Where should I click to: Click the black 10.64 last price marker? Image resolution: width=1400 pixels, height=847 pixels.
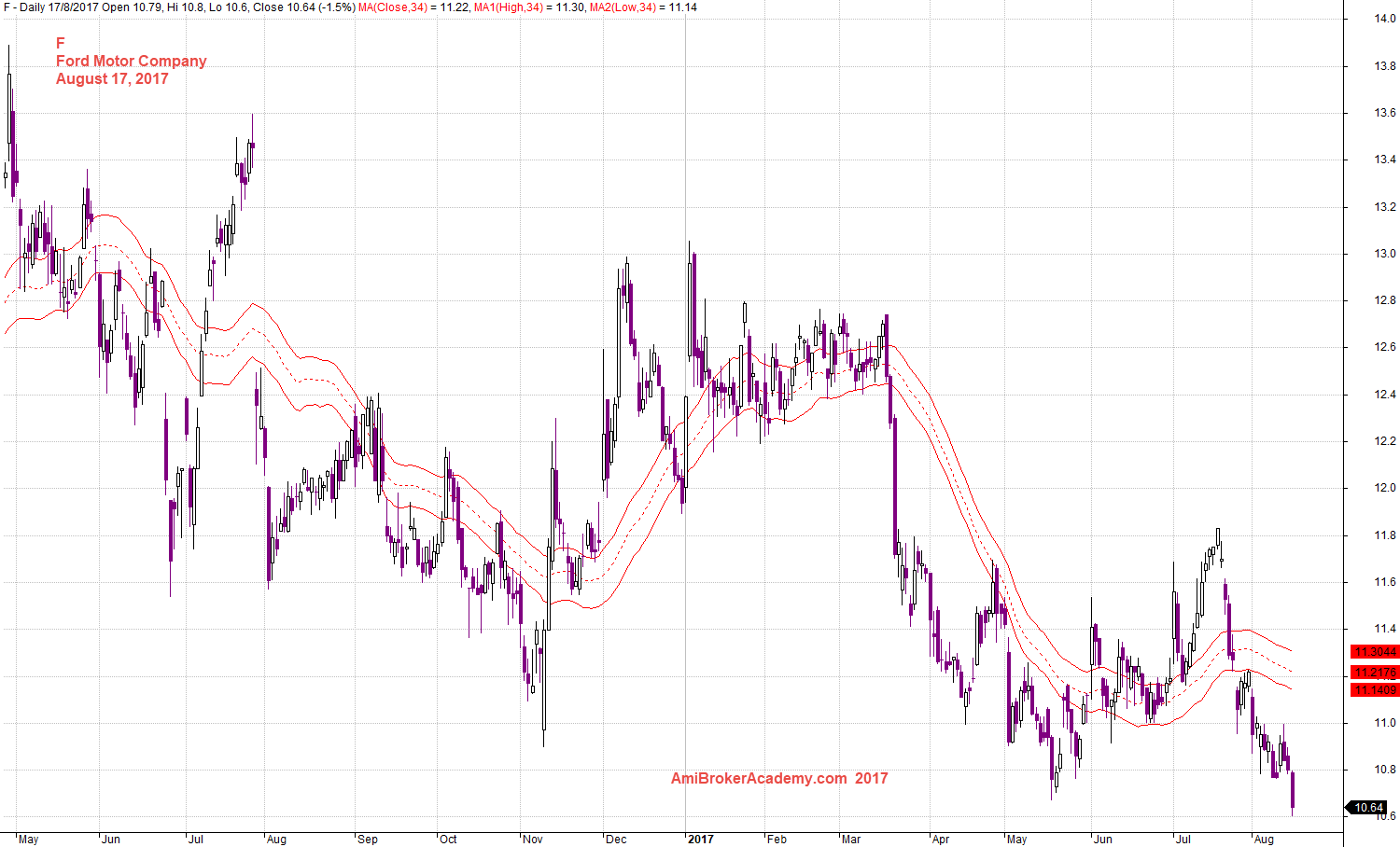pos(1367,808)
